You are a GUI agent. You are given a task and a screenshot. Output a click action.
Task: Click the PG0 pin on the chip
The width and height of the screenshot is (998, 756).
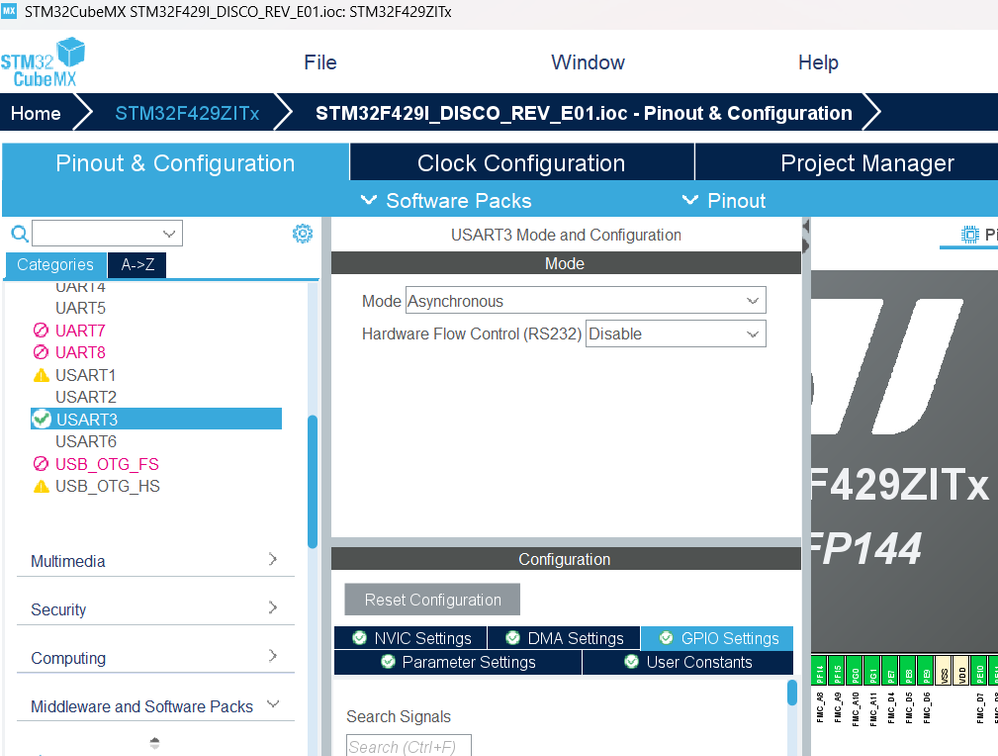[855, 671]
